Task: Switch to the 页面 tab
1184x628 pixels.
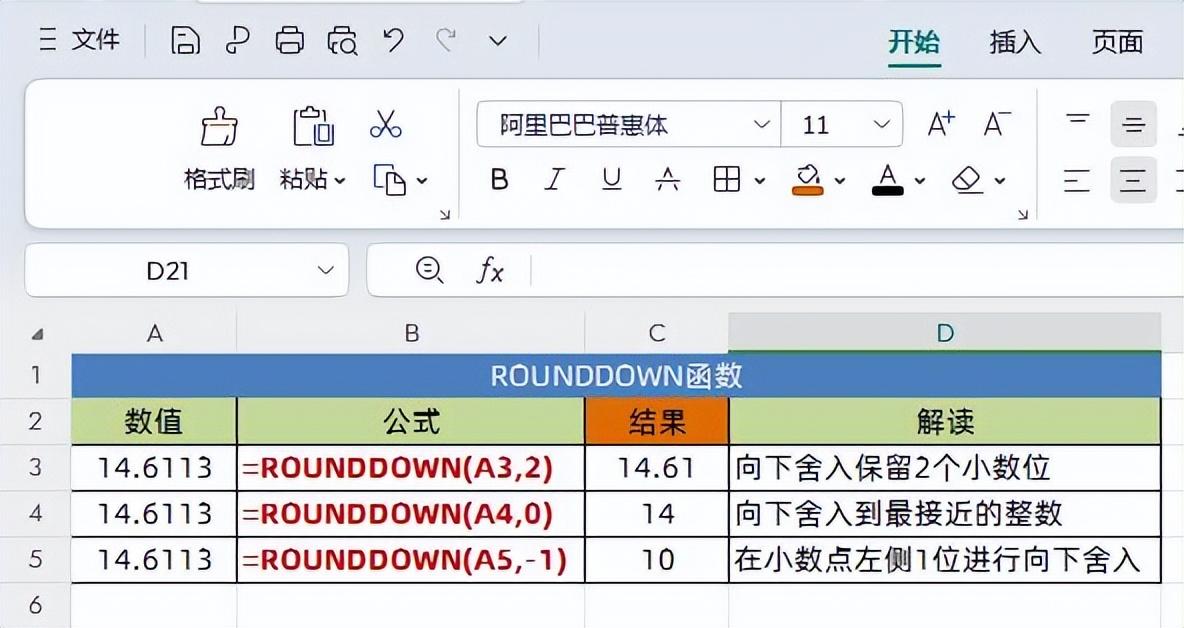Action: [x=1117, y=42]
